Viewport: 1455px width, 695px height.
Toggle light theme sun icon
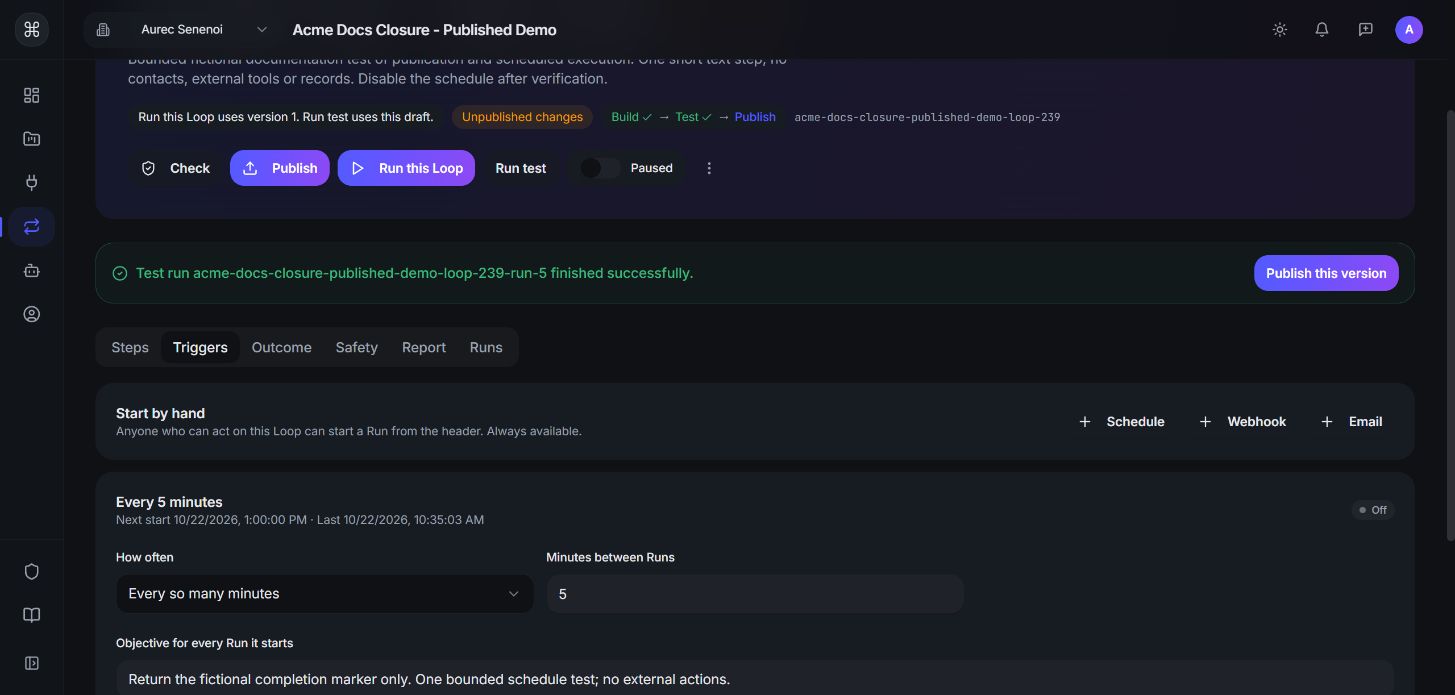pyautogui.click(x=1279, y=30)
